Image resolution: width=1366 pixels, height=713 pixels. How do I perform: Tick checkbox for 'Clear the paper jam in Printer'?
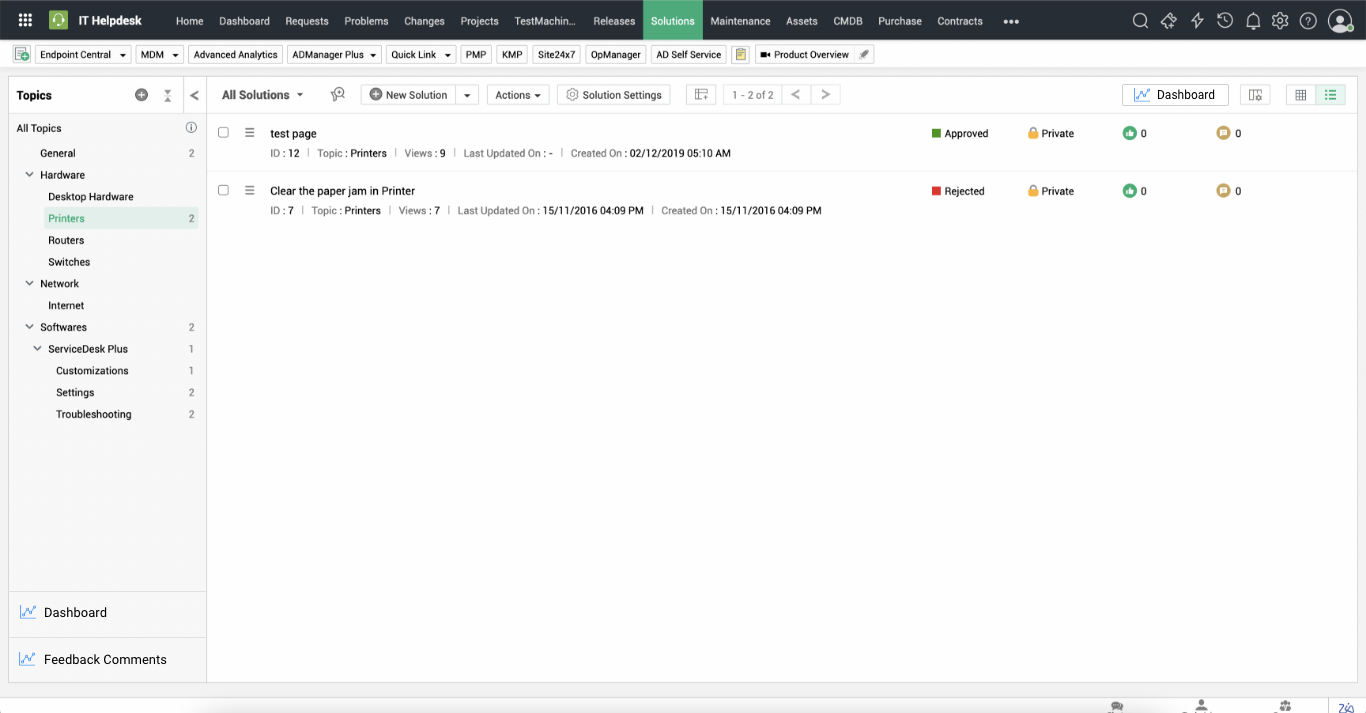point(223,190)
